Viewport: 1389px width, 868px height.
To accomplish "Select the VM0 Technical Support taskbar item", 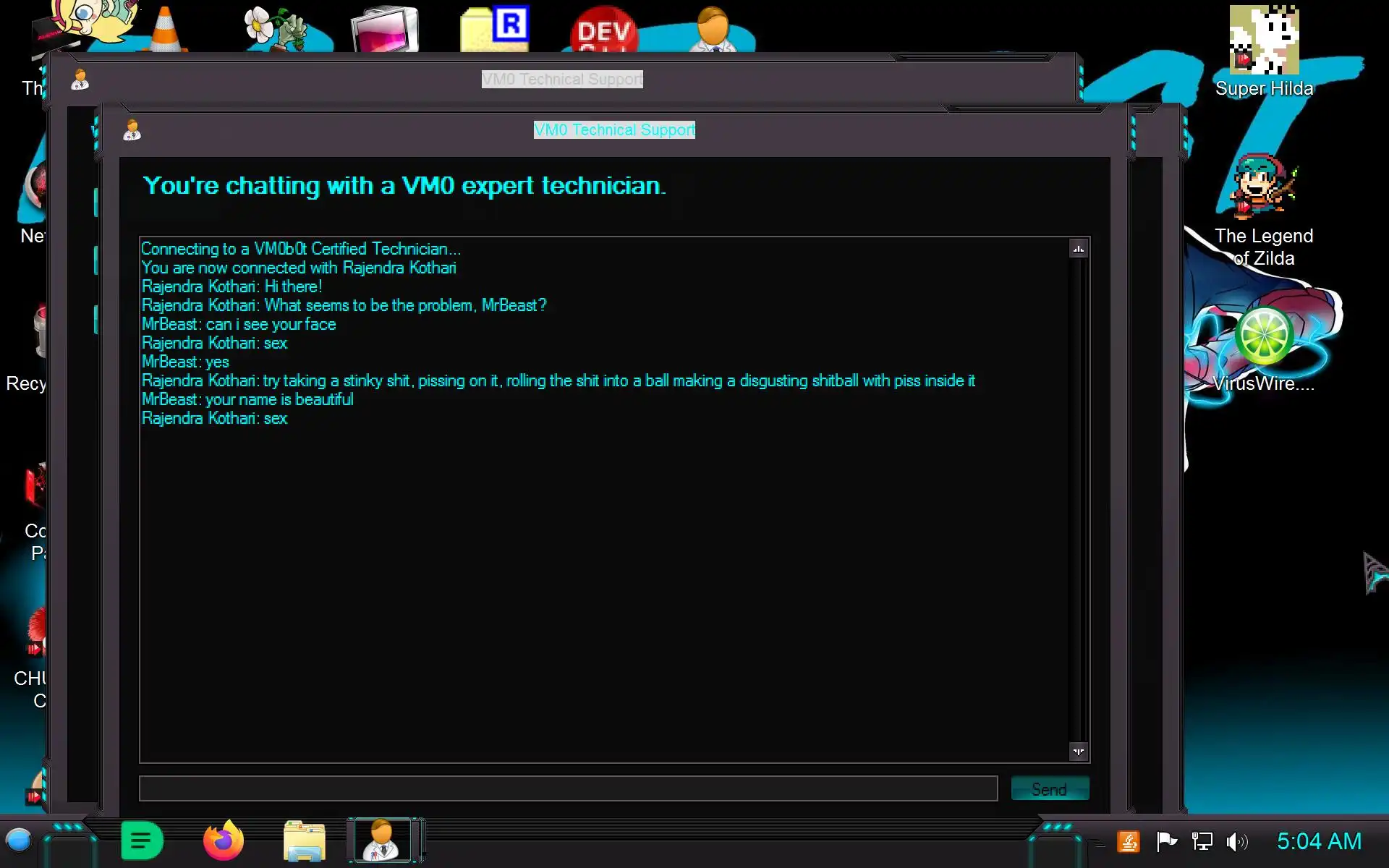I will coord(382,841).
